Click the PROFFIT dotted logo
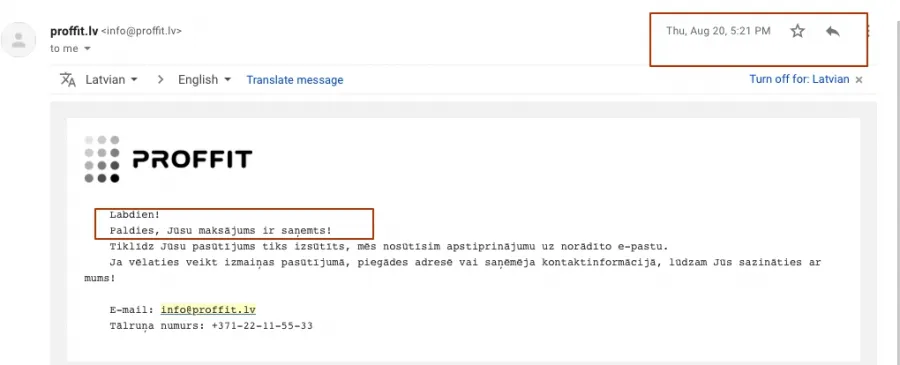 (x=168, y=159)
